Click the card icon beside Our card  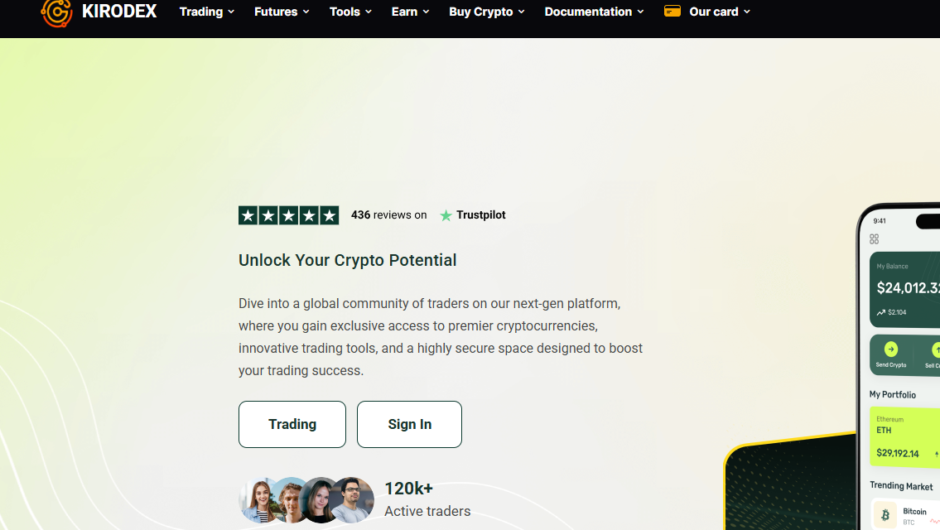tap(672, 11)
